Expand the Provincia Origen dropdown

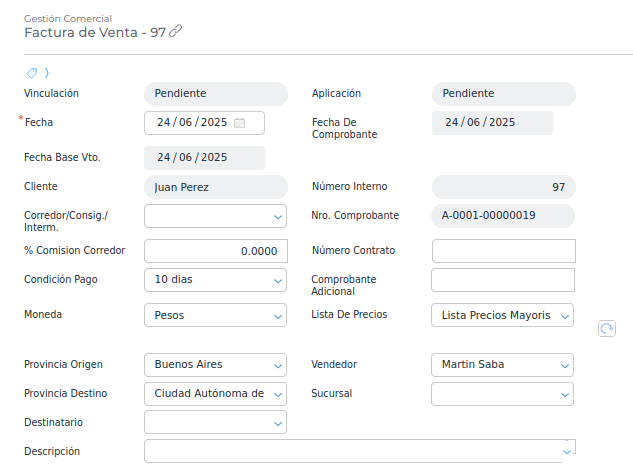[x=277, y=365]
